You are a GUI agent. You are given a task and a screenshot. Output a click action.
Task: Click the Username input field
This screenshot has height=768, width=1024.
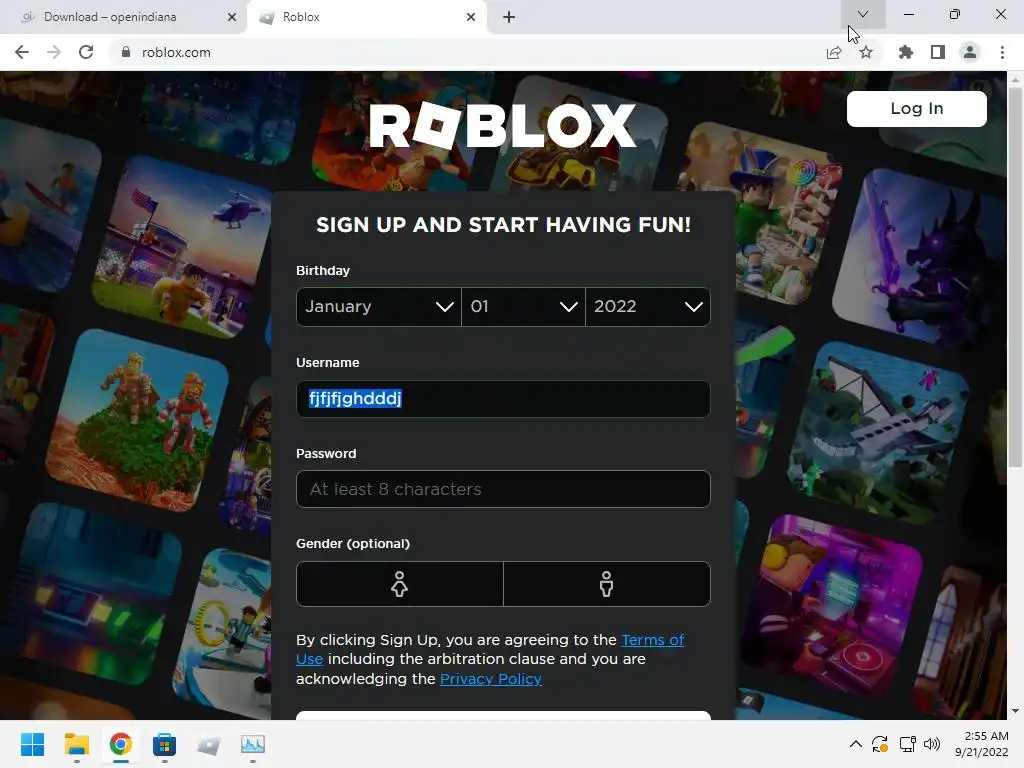[503, 399]
